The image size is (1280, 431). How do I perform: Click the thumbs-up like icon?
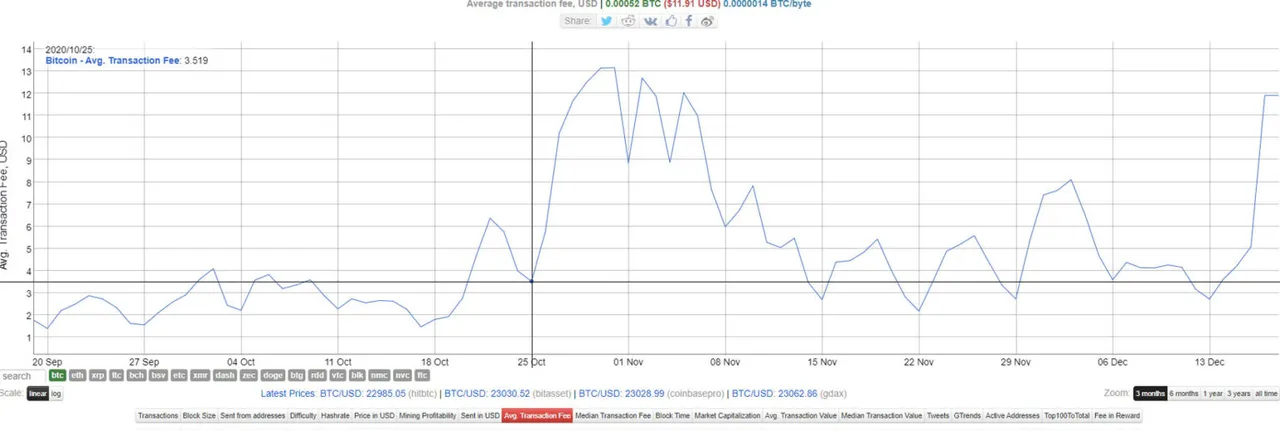[671, 20]
